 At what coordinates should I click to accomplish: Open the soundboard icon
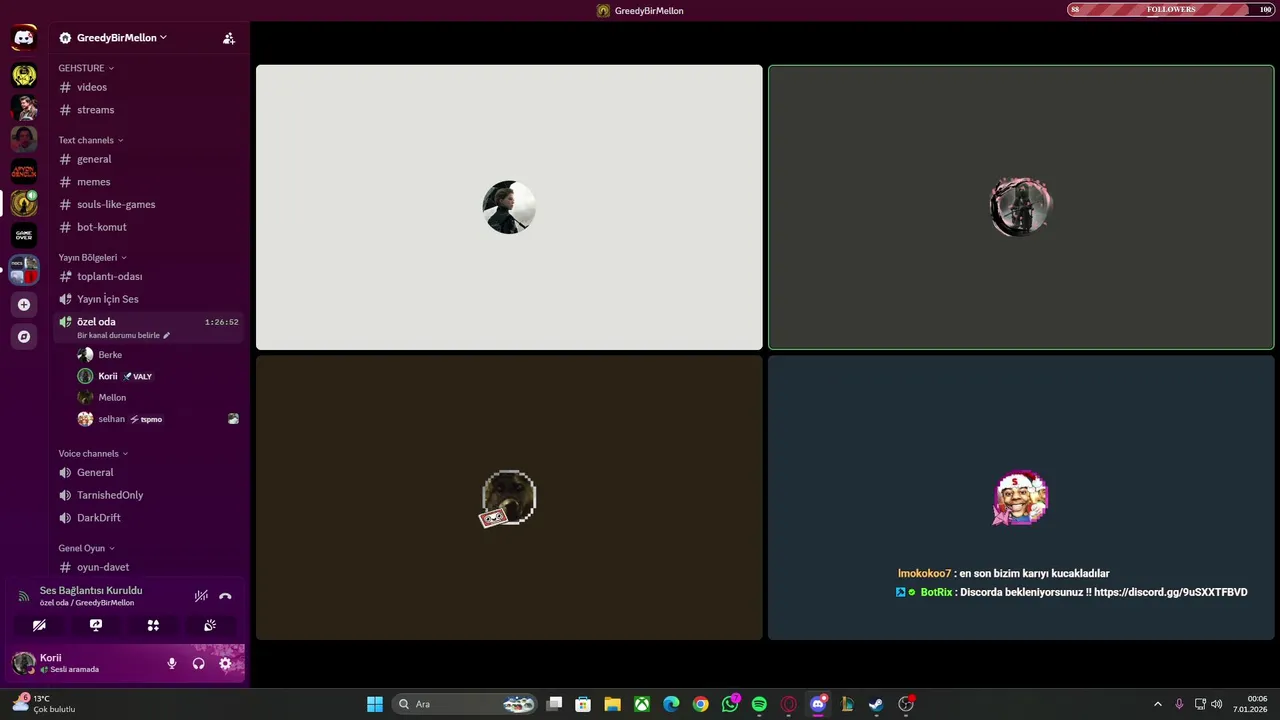pyautogui.click(x=210, y=625)
